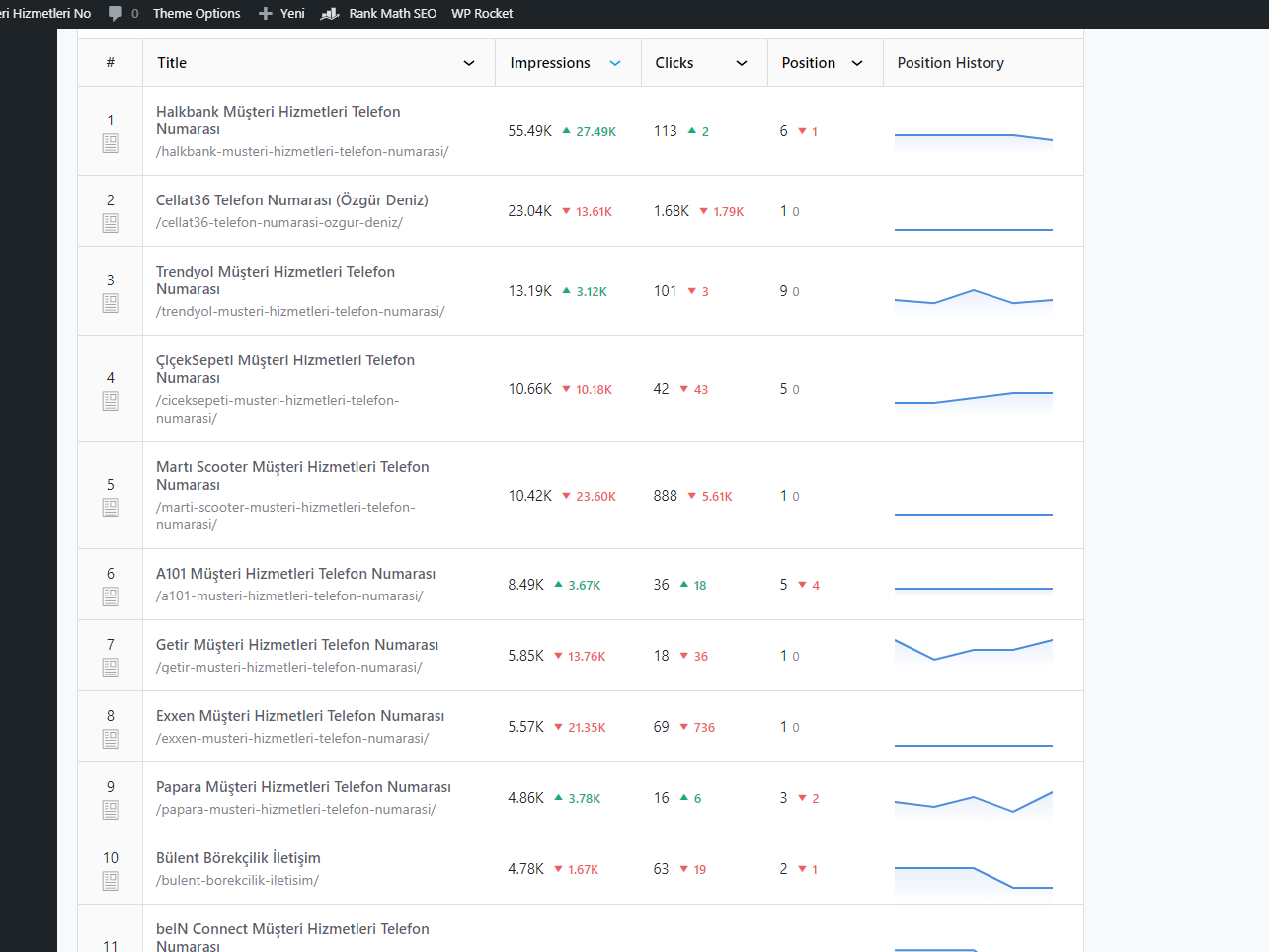Image resolution: width=1269 pixels, height=952 pixels.
Task: Click the page icon in ÇiçekSepeti row
Action: tap(111, 401)
